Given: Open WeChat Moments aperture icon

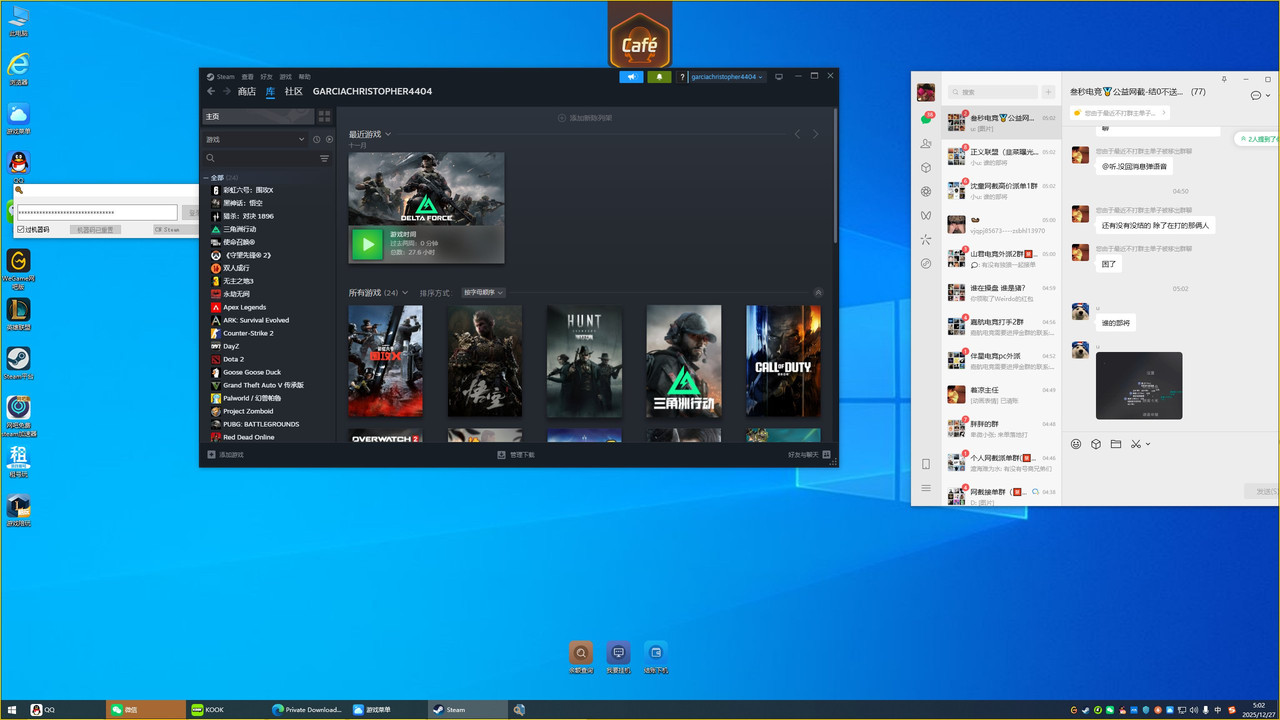Looking at the screenshot, I should [x=926, y=192].
